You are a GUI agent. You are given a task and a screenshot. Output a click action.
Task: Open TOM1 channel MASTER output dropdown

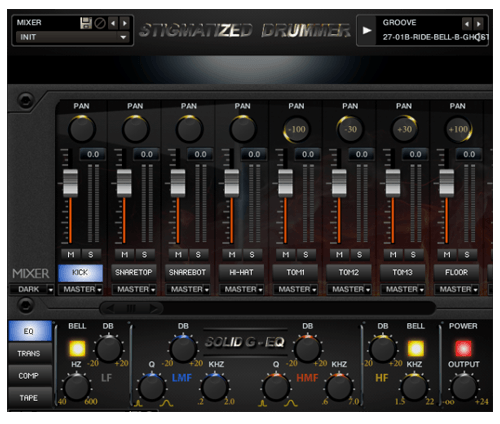coord(296,289)
